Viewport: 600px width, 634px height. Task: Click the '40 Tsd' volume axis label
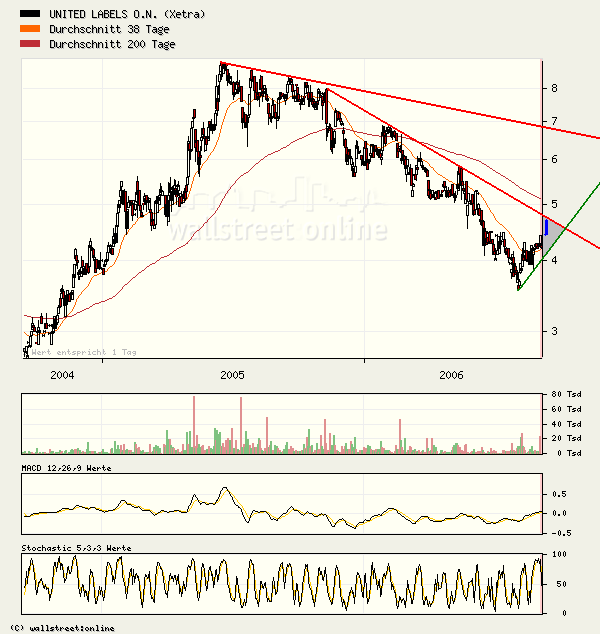(566, 424)
